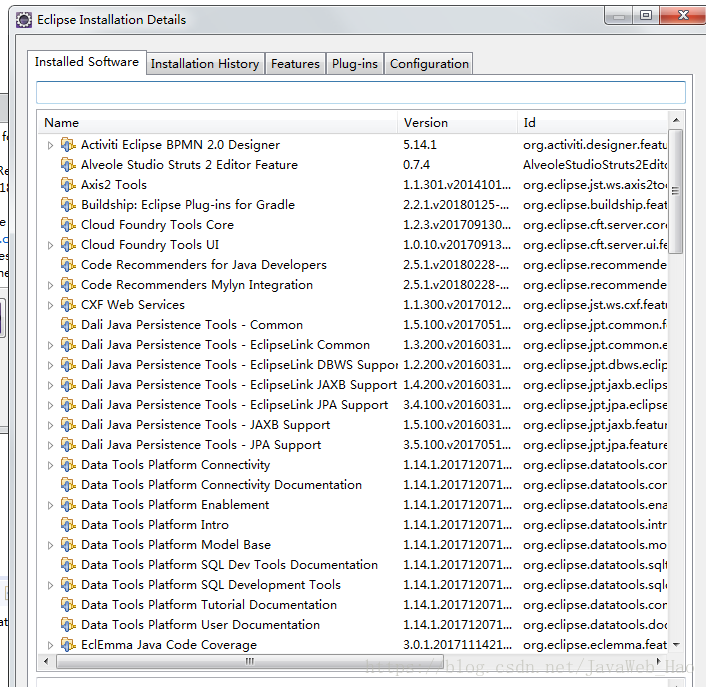Click the Eclipse logo in the title bar

click(x=24, y=20)
